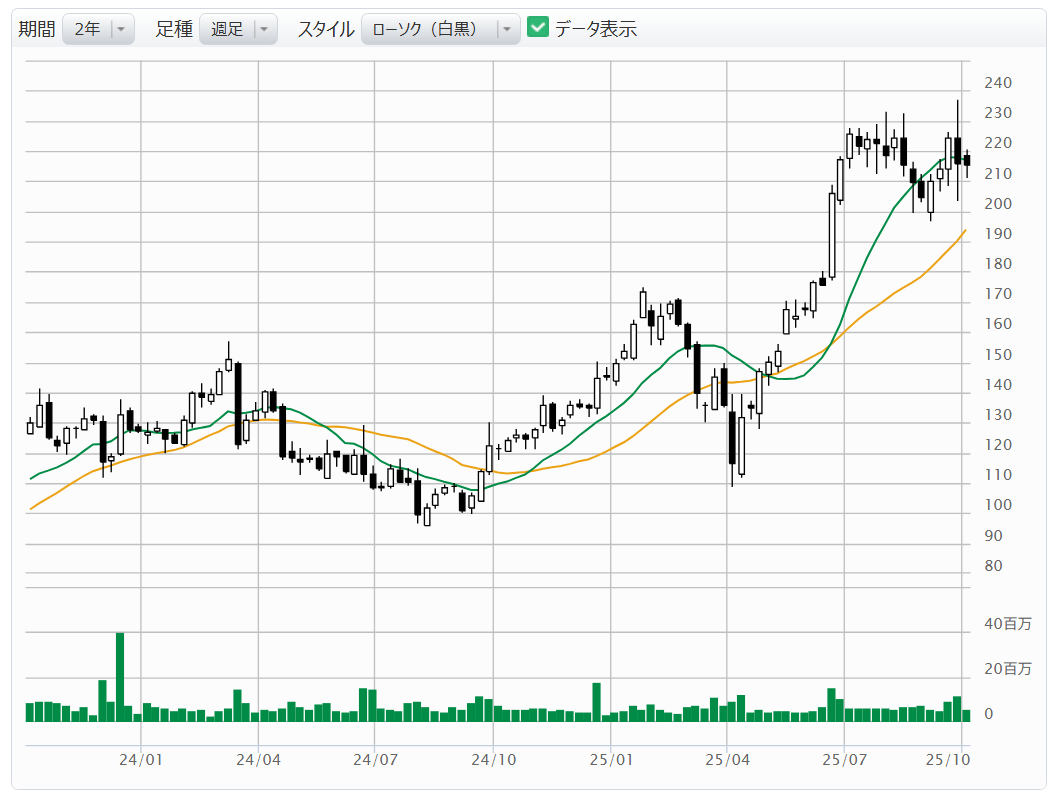Uncheck the データ表示 checkbox
This screenshot has height=798, width=1054.
[538, 28]
